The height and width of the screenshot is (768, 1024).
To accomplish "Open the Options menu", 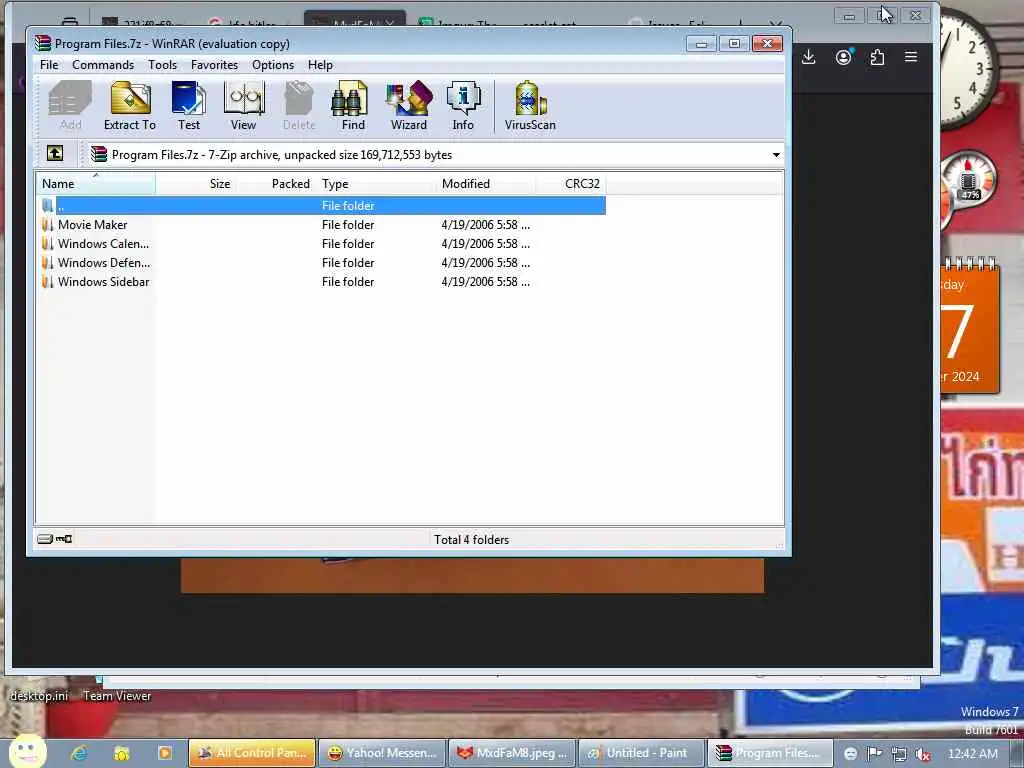I will pos(273,65).
